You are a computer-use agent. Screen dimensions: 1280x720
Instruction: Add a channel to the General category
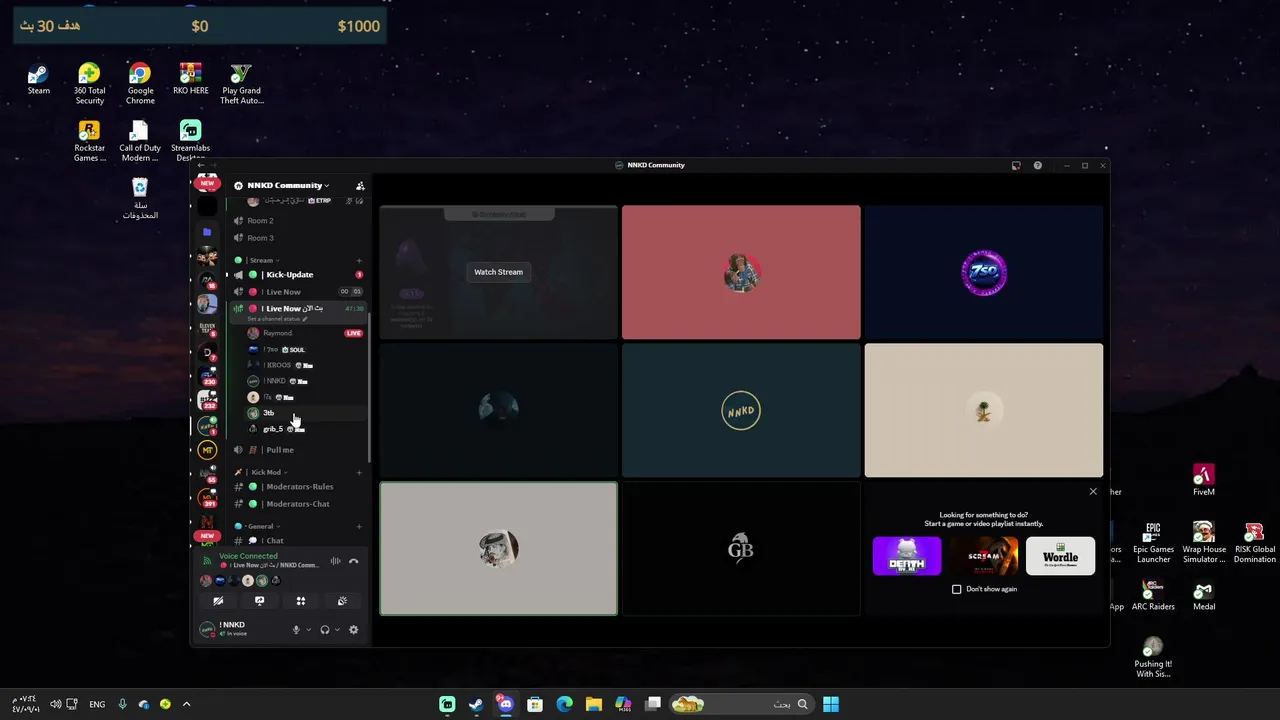pyautogui.click(x=359, y=526)
